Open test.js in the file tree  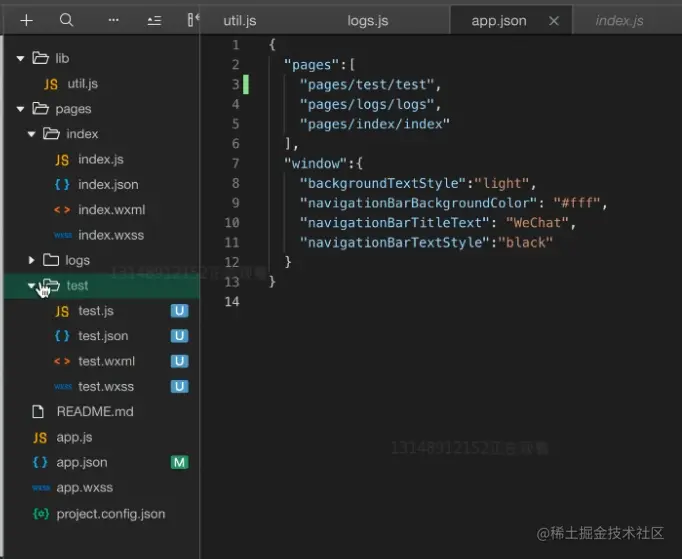96,311
